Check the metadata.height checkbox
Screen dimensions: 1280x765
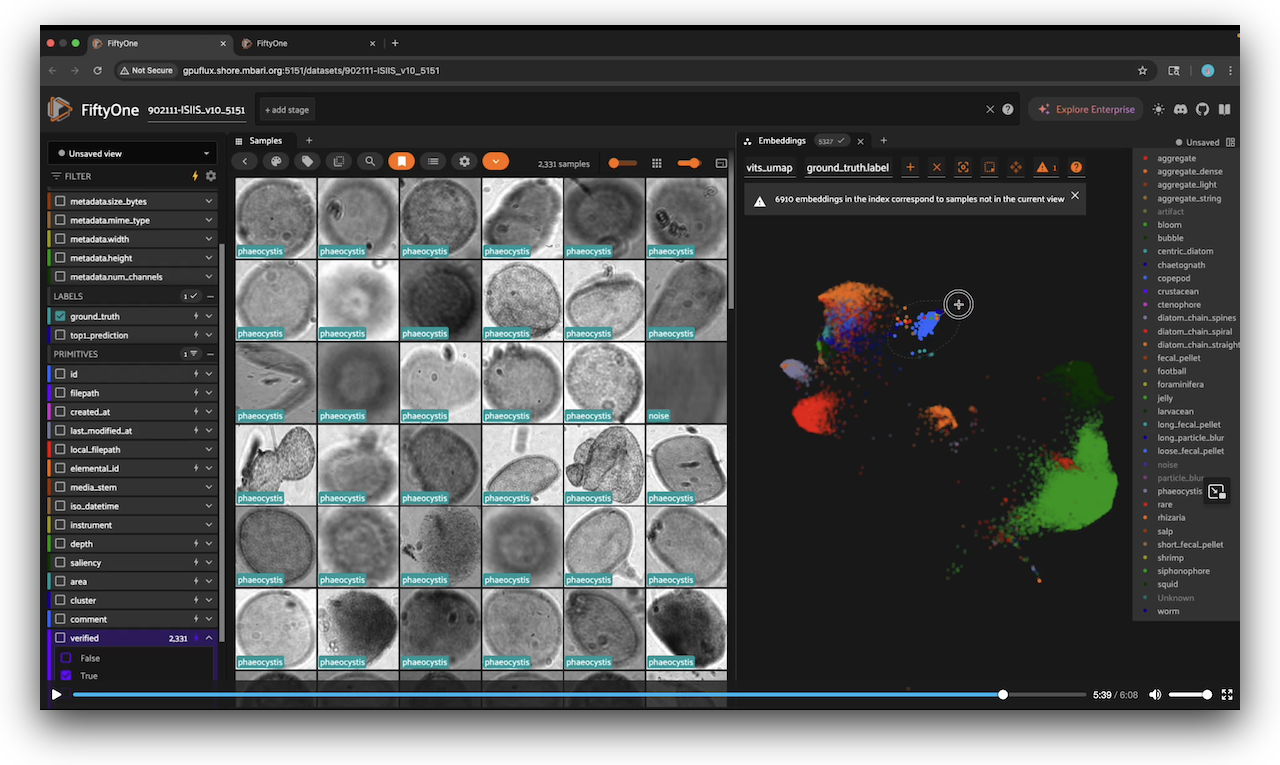(x=60, y=258)
